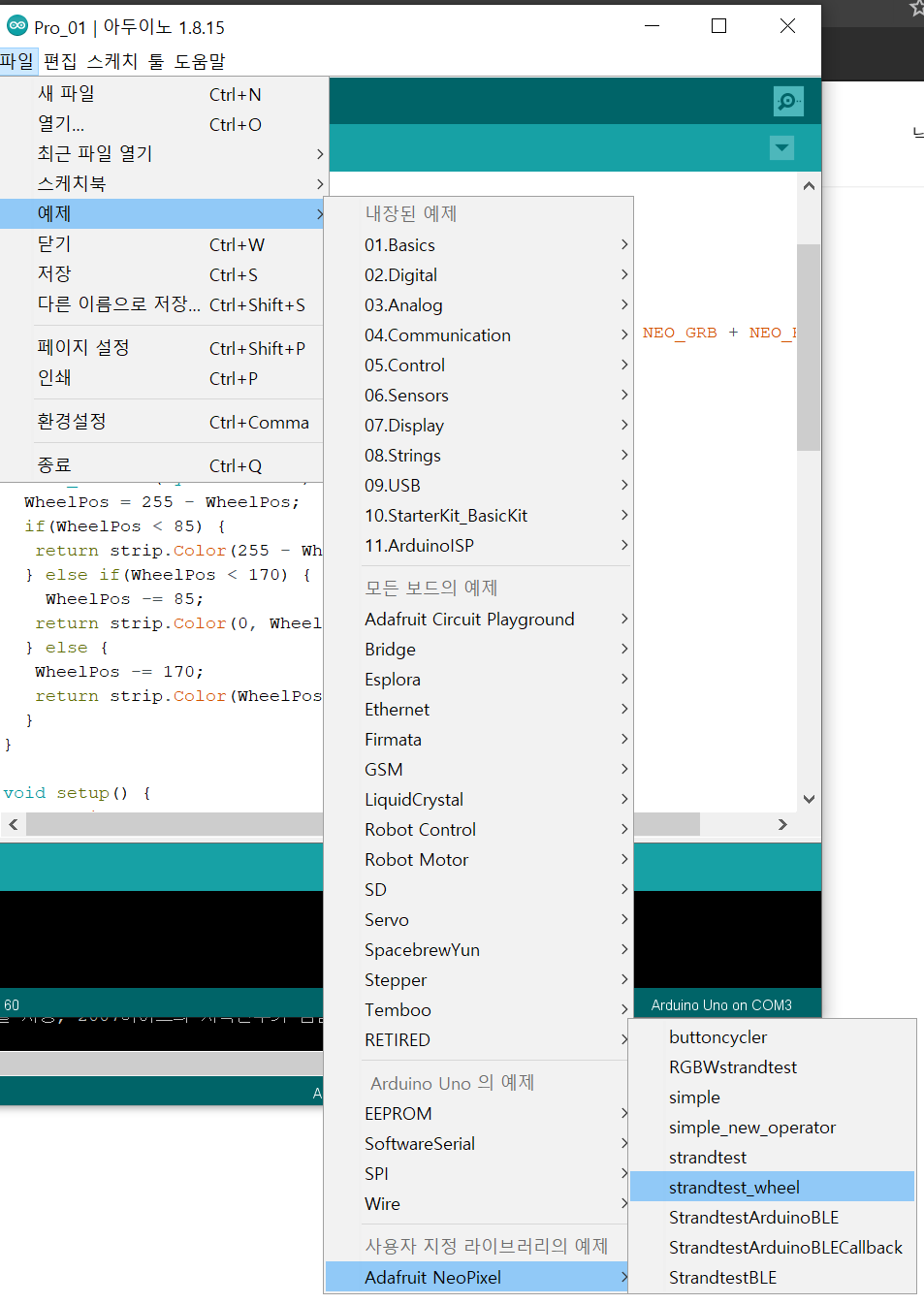Click editor vertical scrollbar down arrow
924x1304 pixels.
(x=809, y=799)
